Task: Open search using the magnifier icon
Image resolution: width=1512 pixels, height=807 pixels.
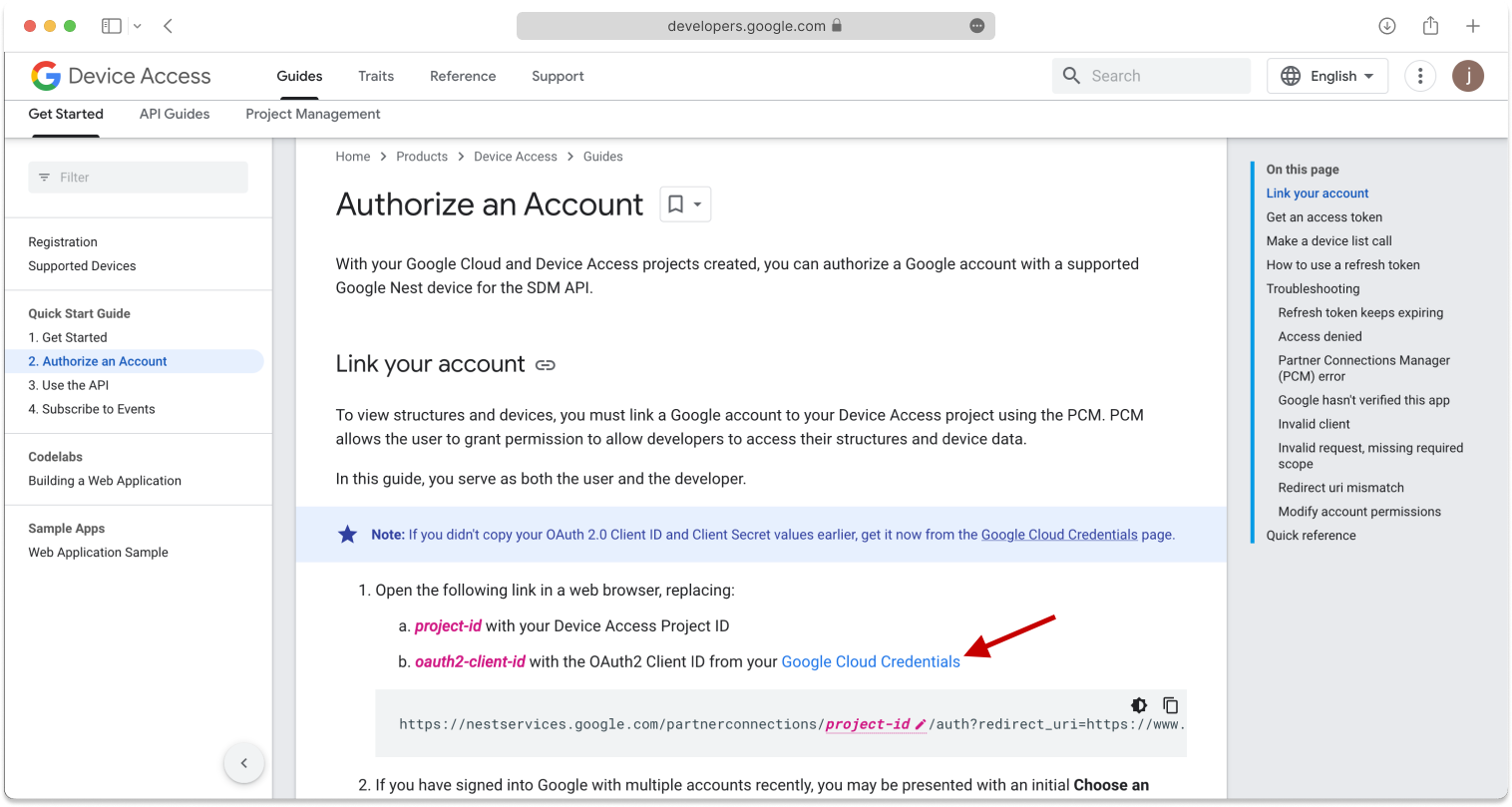Action: click(1071, 75)
